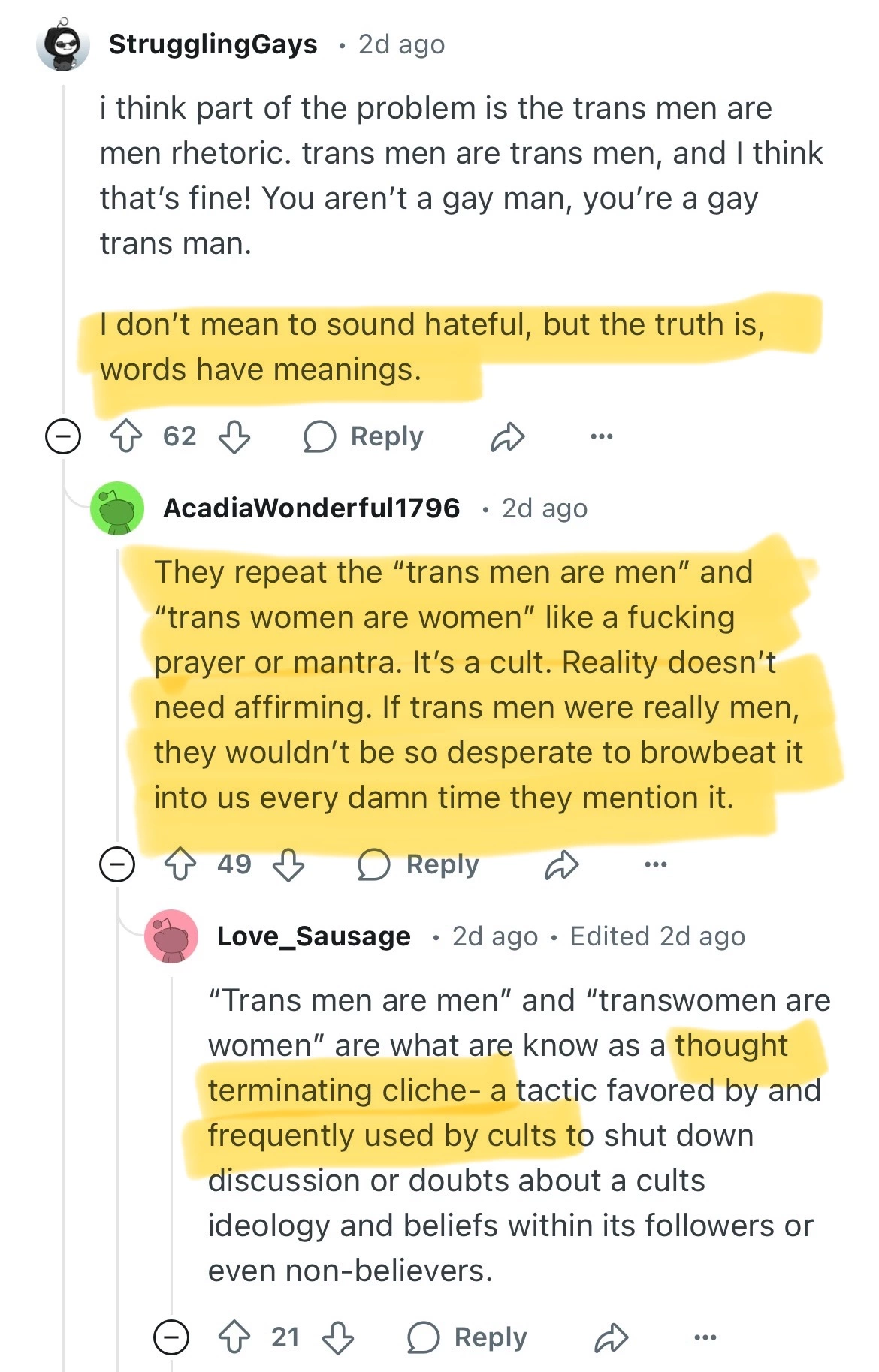This screenshot has height=1372, width=879.
Task: Share Love_Sausage's comment
Action: pyautogui.click(x=611, y=1337)
